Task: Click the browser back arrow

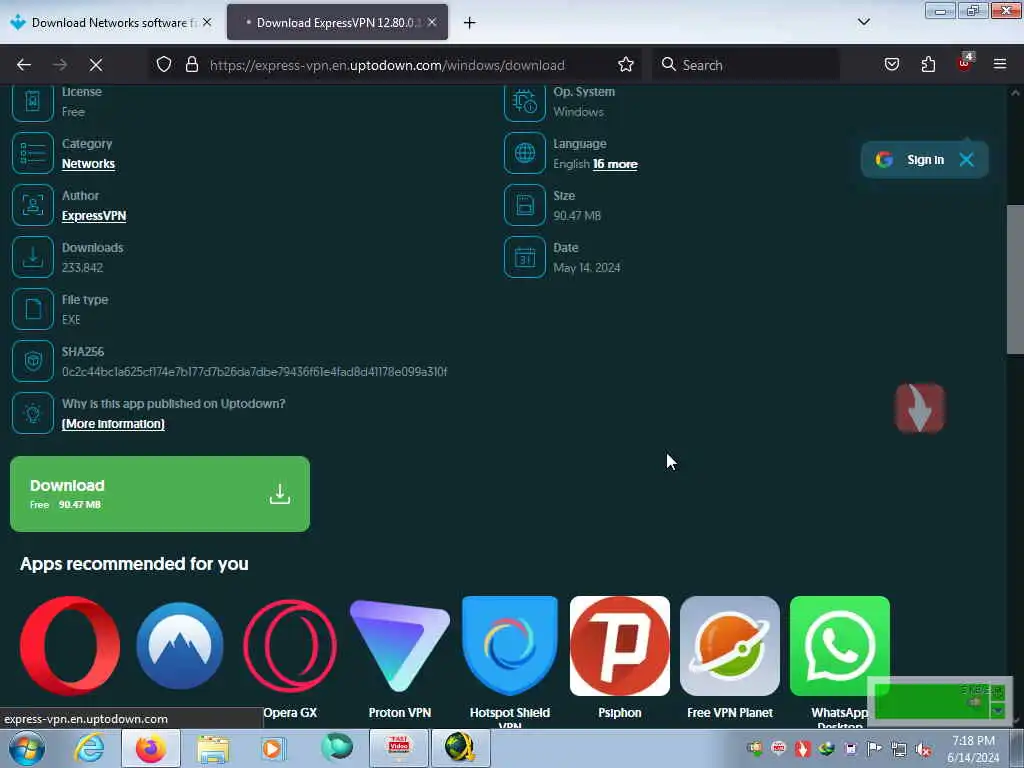Action: [24, 65]
